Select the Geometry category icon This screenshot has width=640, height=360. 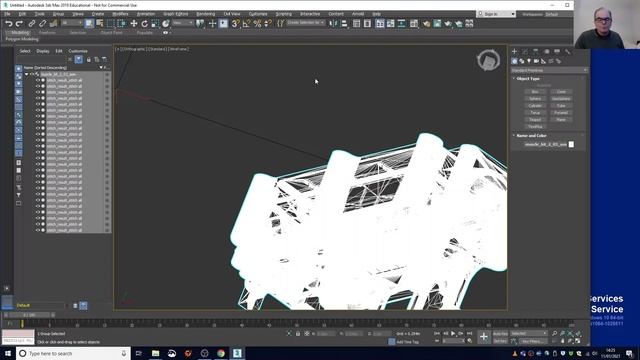pyautogui.click(x=514, y=61)
